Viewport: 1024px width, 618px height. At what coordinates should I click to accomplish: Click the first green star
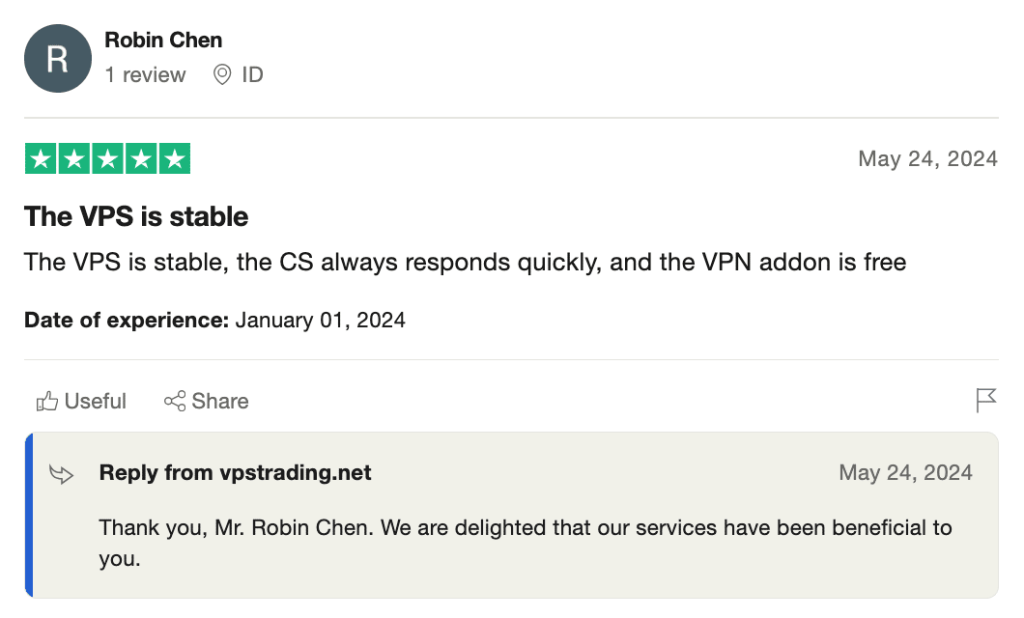point(41,159)
